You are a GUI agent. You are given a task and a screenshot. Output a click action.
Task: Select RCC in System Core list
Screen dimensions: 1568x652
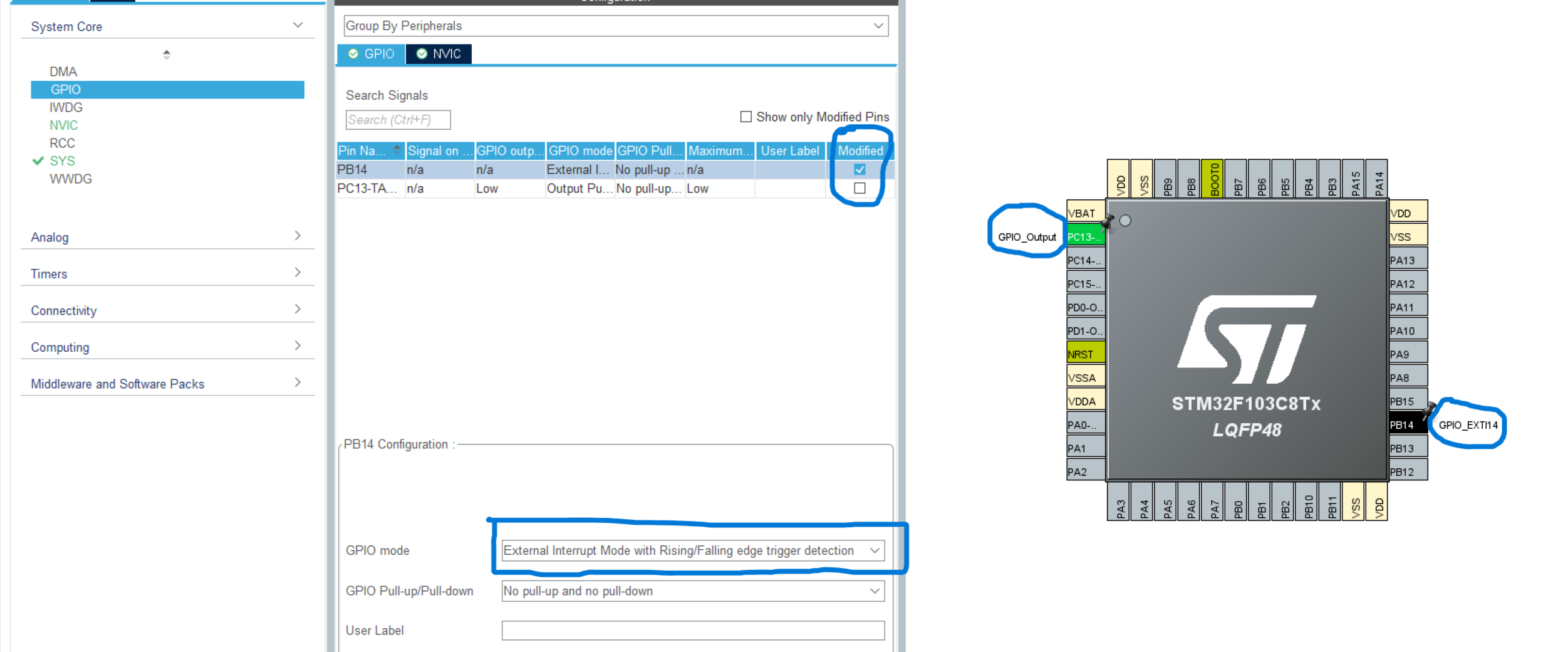click(x=62, y=143)
